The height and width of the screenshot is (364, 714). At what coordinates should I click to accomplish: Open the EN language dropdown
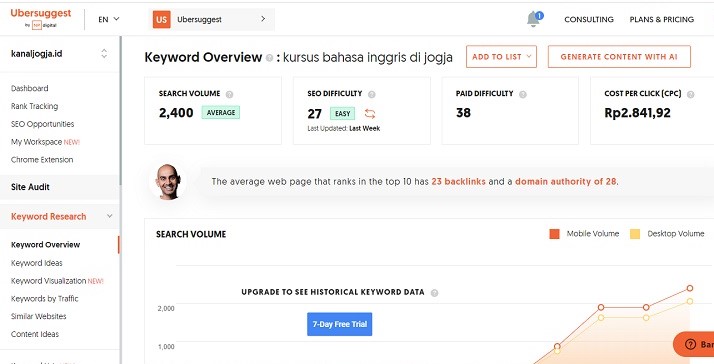(109, 19)
